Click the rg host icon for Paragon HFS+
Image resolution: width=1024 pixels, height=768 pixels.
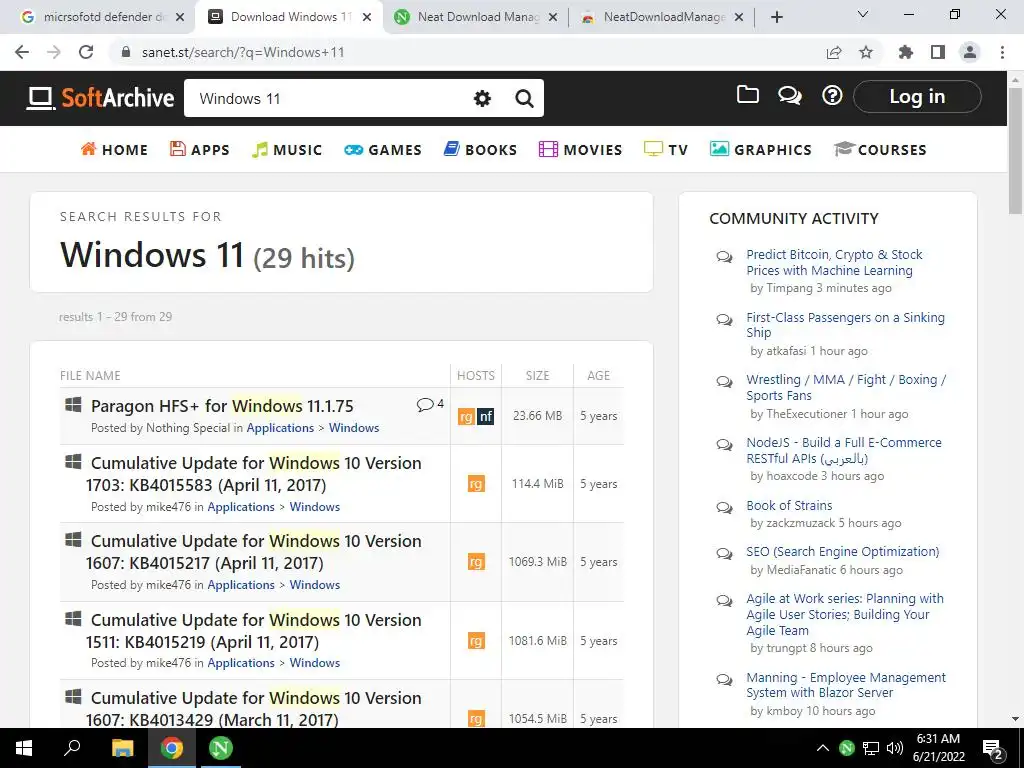[x=466, y=416]
